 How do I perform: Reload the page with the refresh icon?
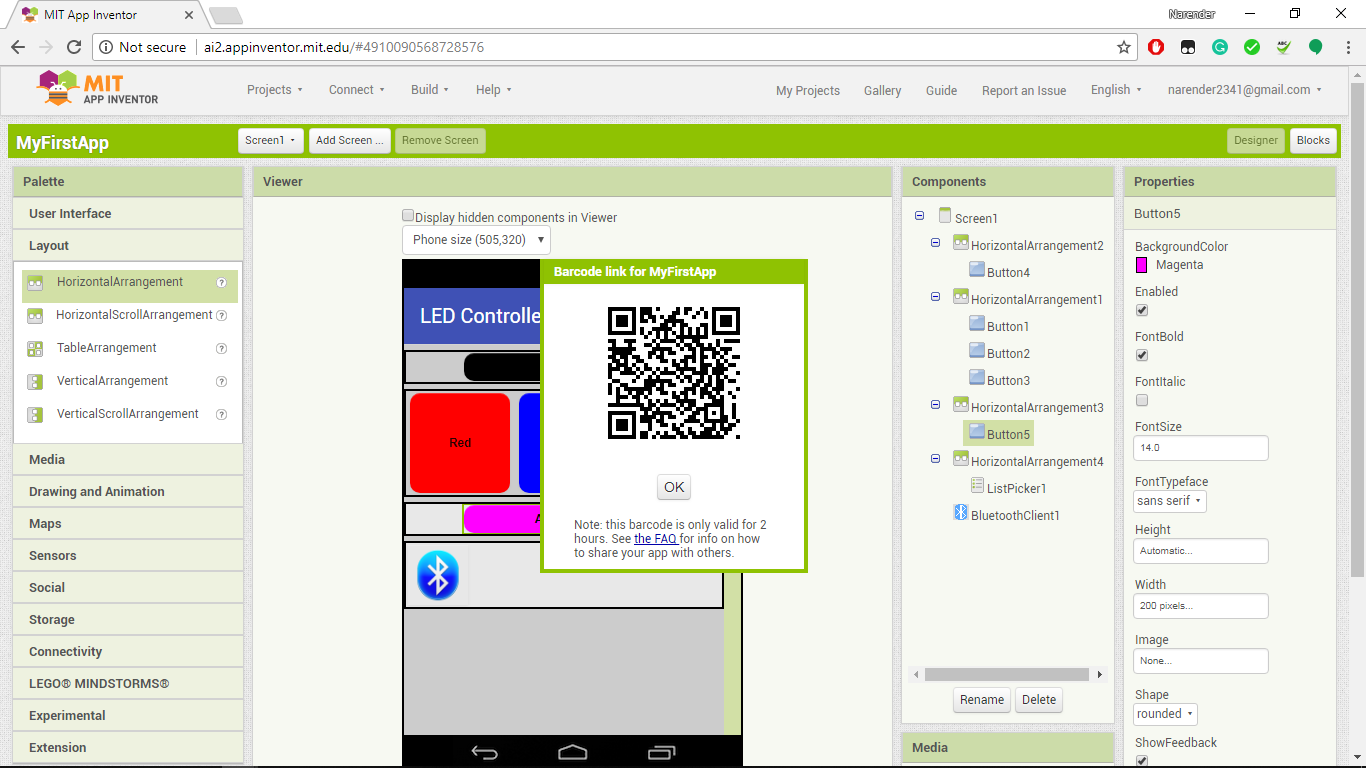click(x=74, y=47)
